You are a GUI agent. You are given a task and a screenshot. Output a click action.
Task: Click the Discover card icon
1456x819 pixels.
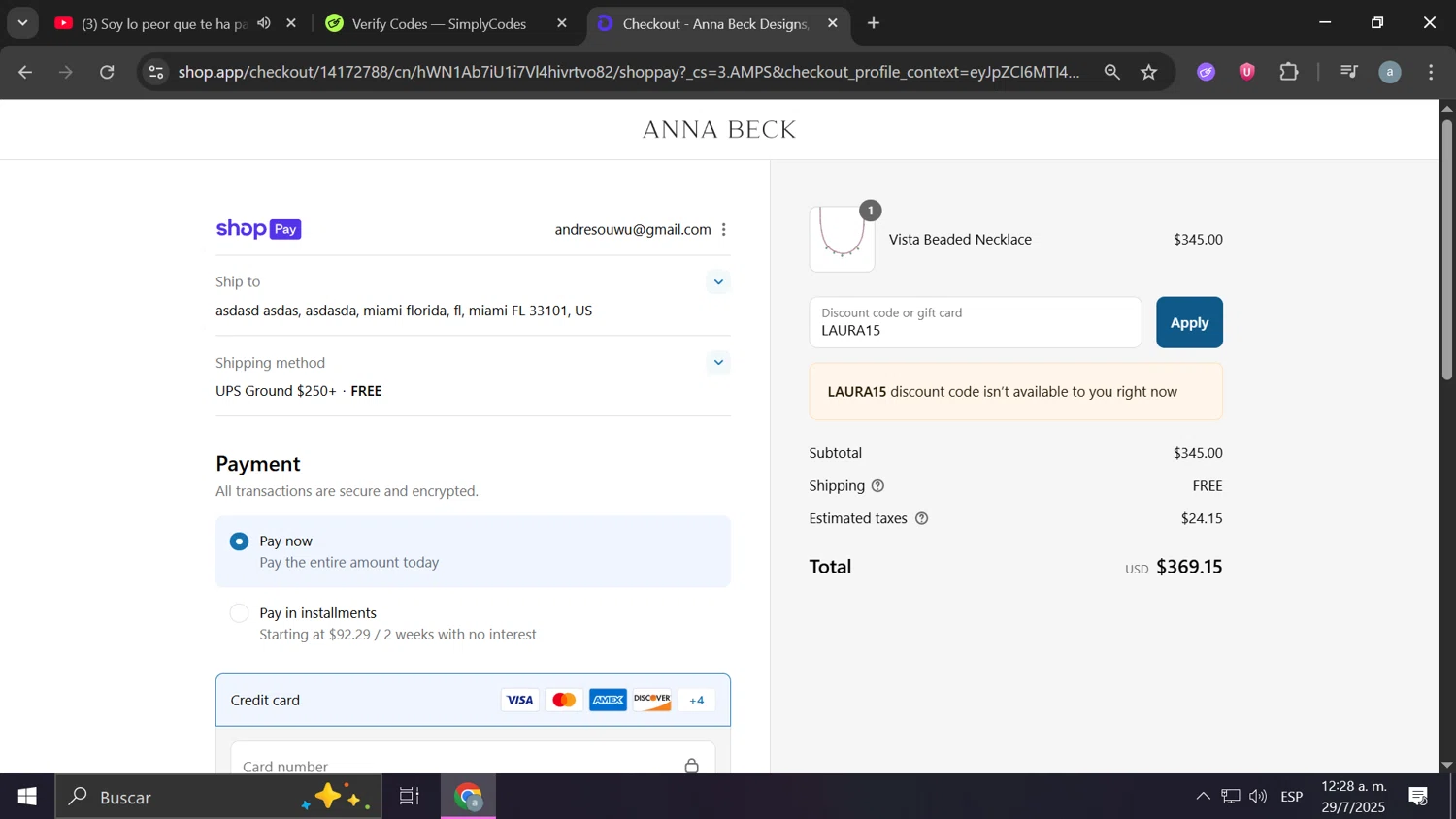(x=652, y=701)
